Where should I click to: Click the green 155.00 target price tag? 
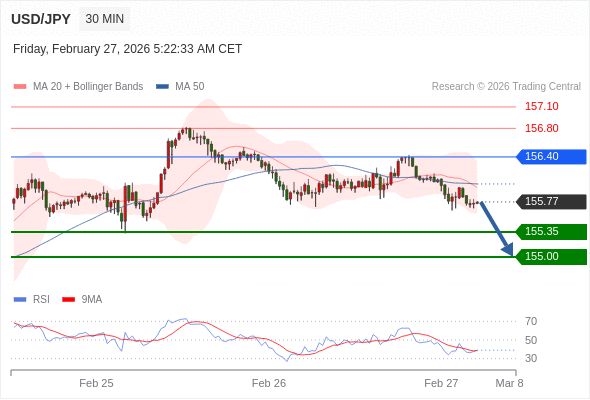[552, 257]
